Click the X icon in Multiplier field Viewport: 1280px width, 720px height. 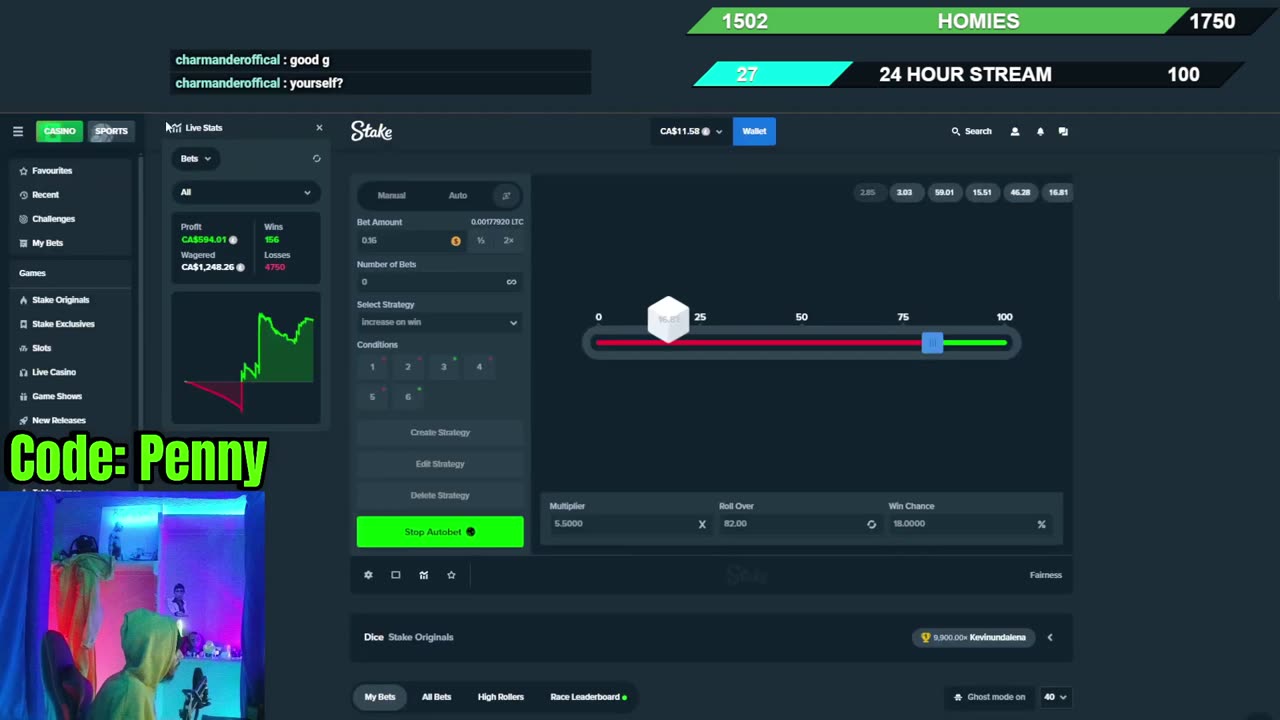pyautogui.click(x=702, y=524)
